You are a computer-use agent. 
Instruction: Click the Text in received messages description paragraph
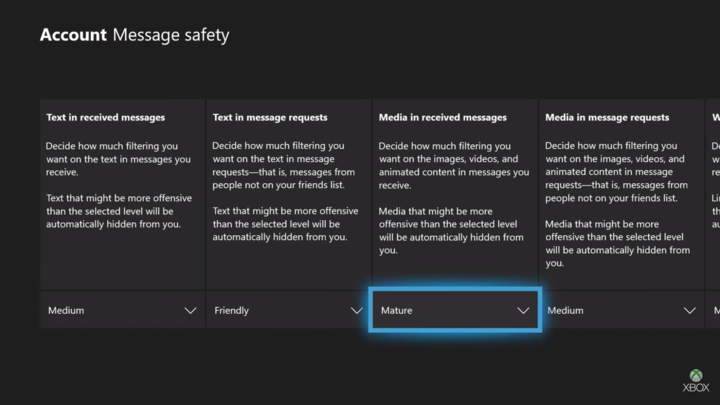(x=119, y=185)
